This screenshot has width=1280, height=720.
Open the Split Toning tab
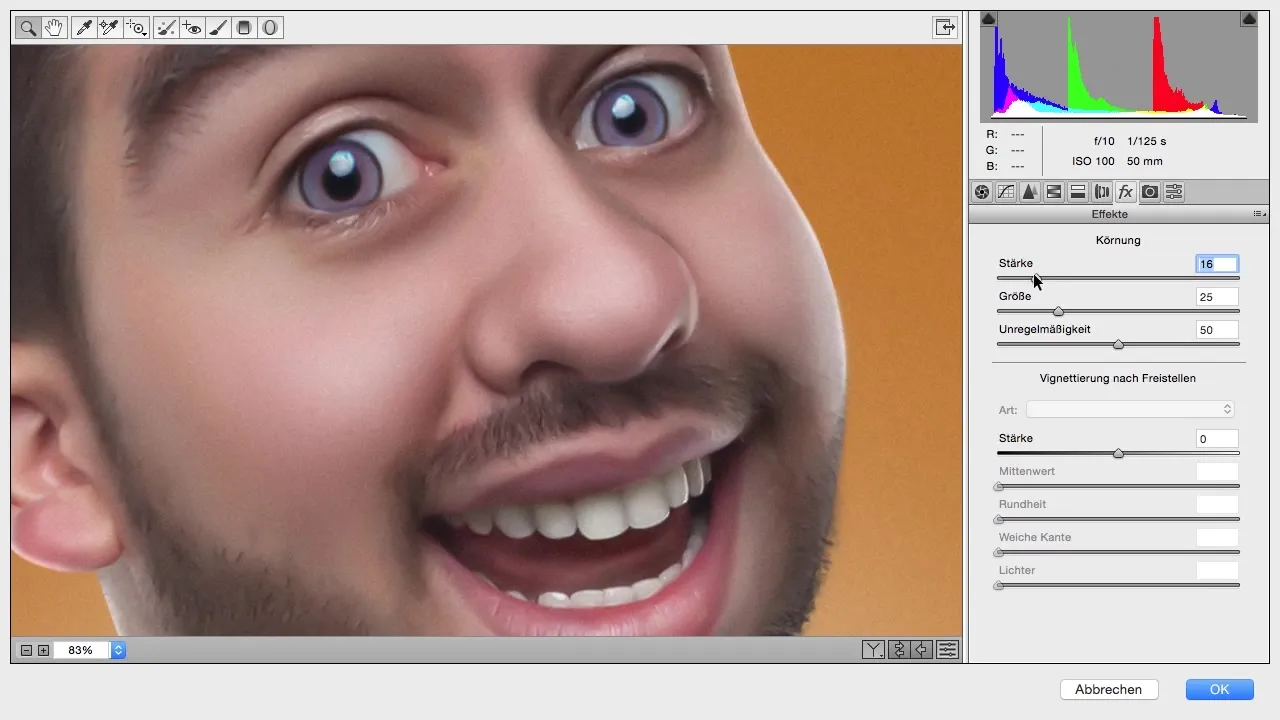click(1078, 192)
